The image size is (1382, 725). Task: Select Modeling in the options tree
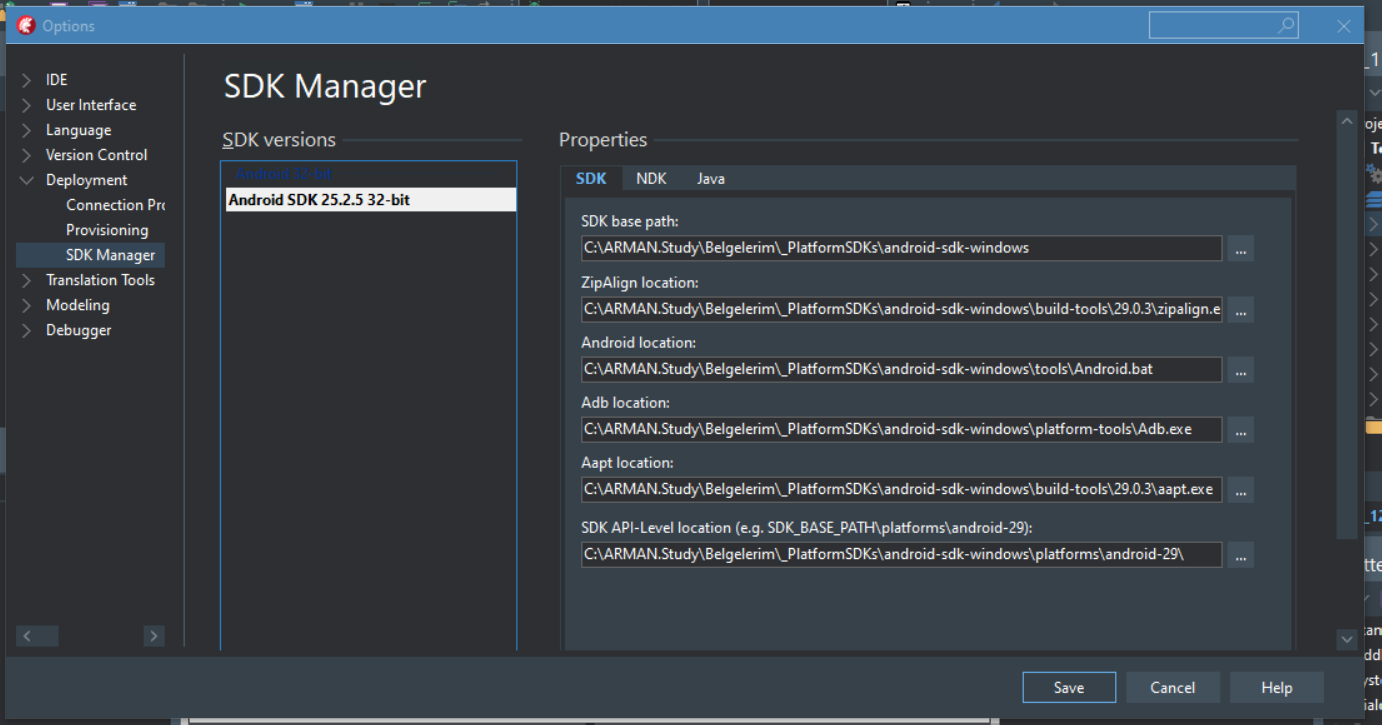pyautogui.click(x=77, y=305)
